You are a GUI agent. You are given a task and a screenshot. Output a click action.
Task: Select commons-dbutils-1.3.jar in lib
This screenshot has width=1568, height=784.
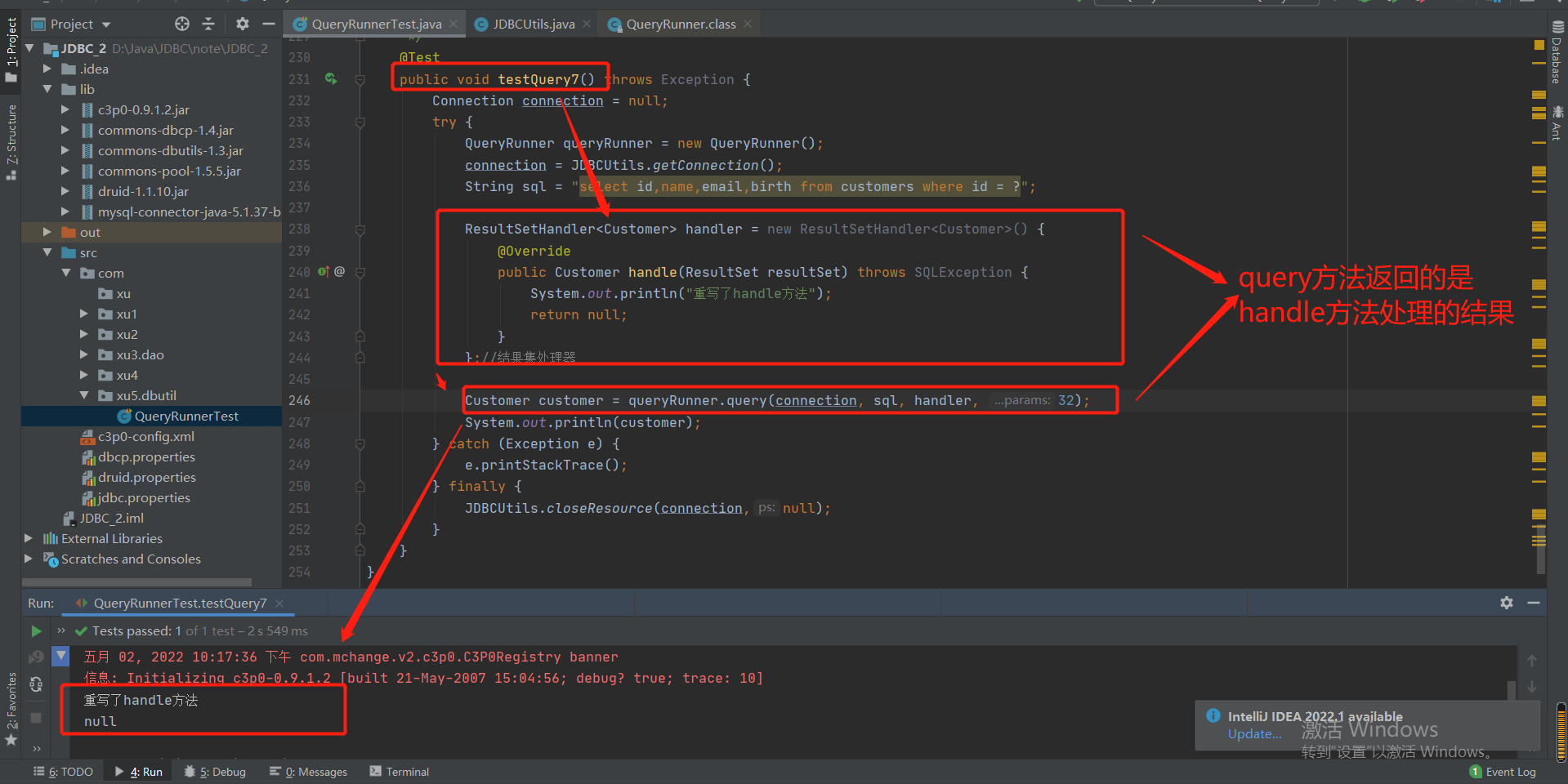(x=171, y=150)
